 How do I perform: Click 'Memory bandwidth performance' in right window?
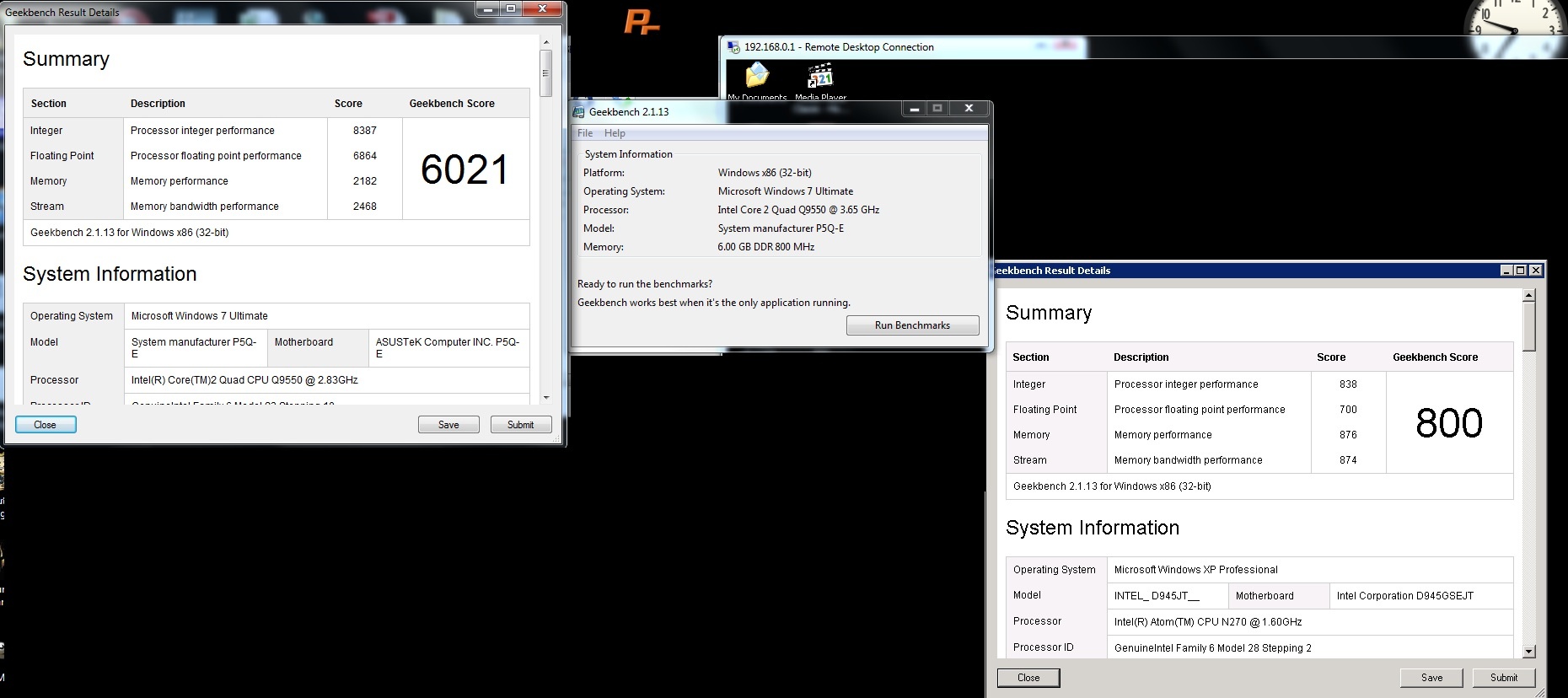click(x=1189, y=460)
